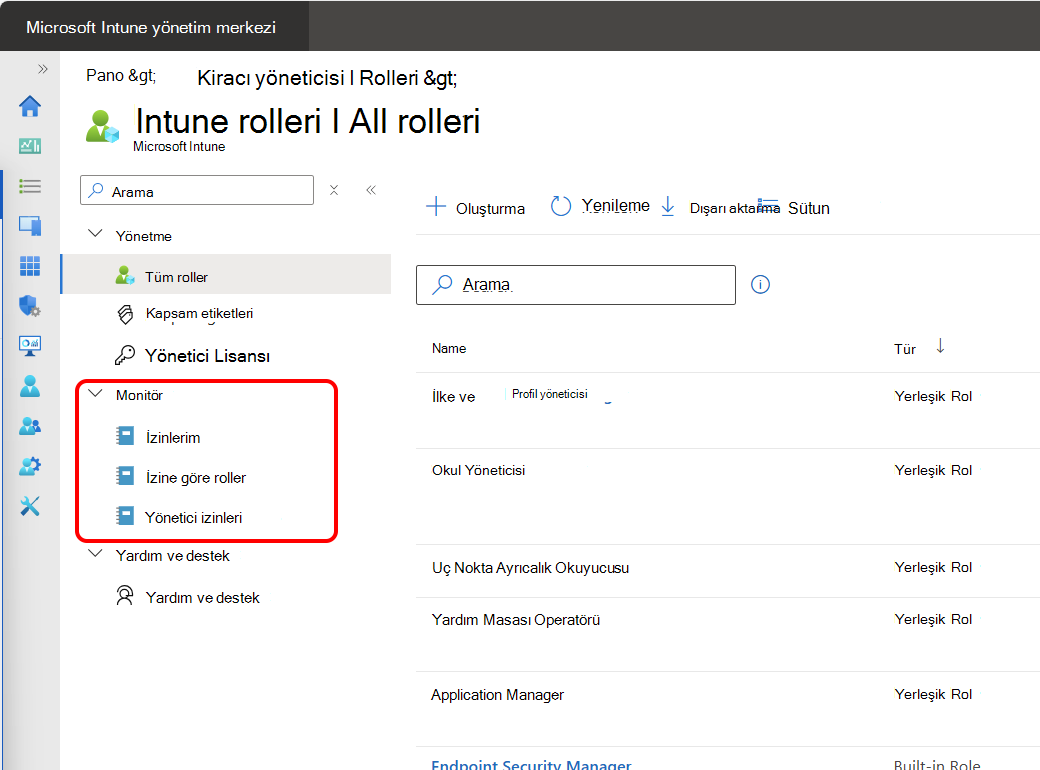Open the İlke ve Profil yöneticisi role
This screenshot has height=770, width=1040.
(509, 396)
